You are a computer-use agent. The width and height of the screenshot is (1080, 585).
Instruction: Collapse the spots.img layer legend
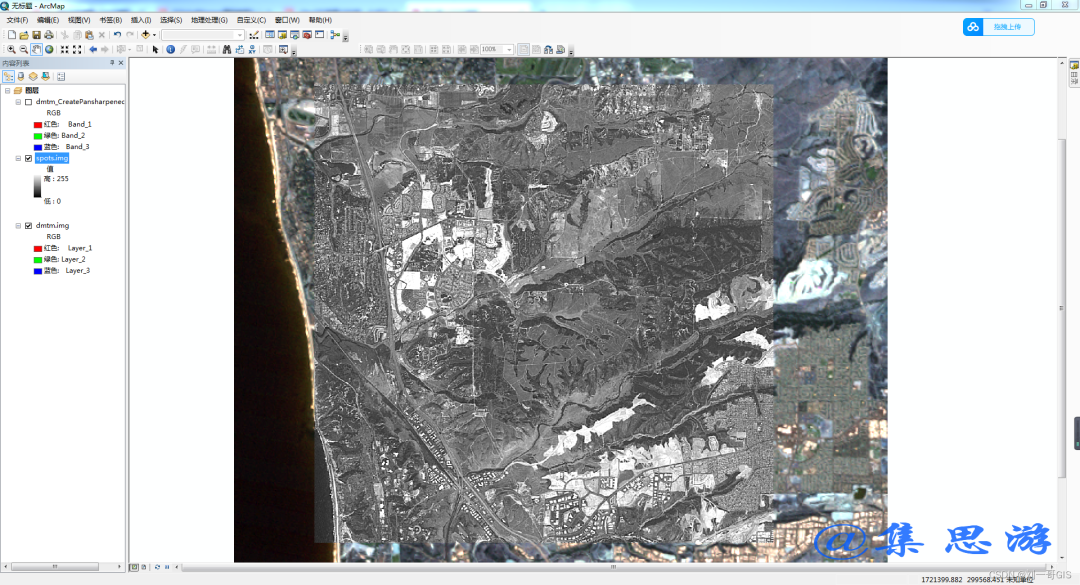(19, 158)
